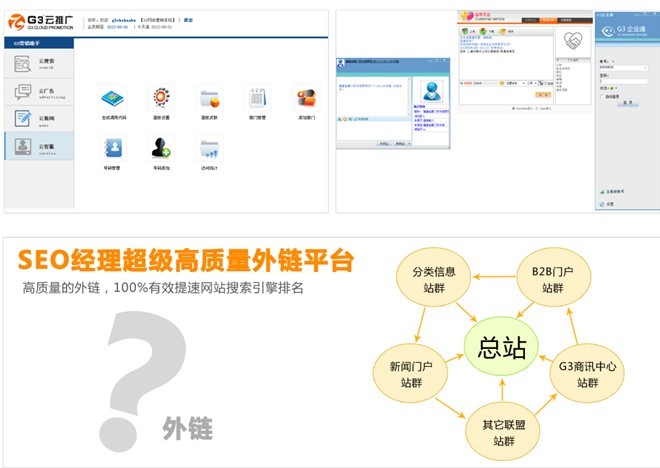Open the send options arrow in chat window
The image size is (660, 468).
click(409, 144)
